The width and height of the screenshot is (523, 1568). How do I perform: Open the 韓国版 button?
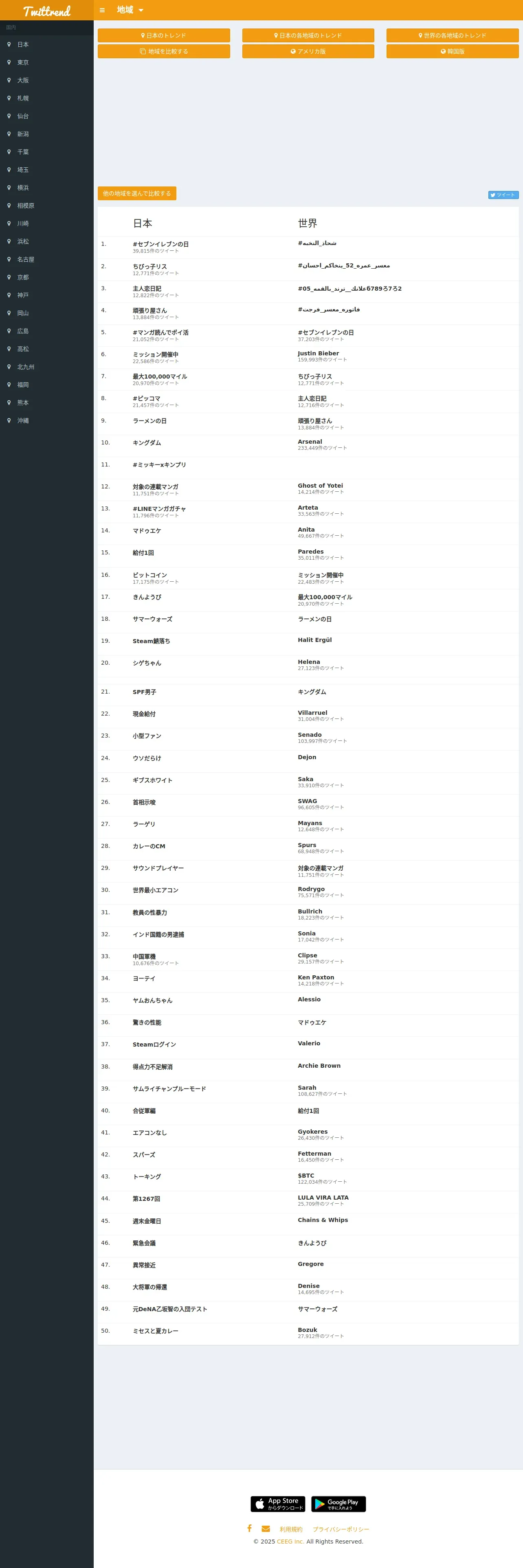[453, 51]
